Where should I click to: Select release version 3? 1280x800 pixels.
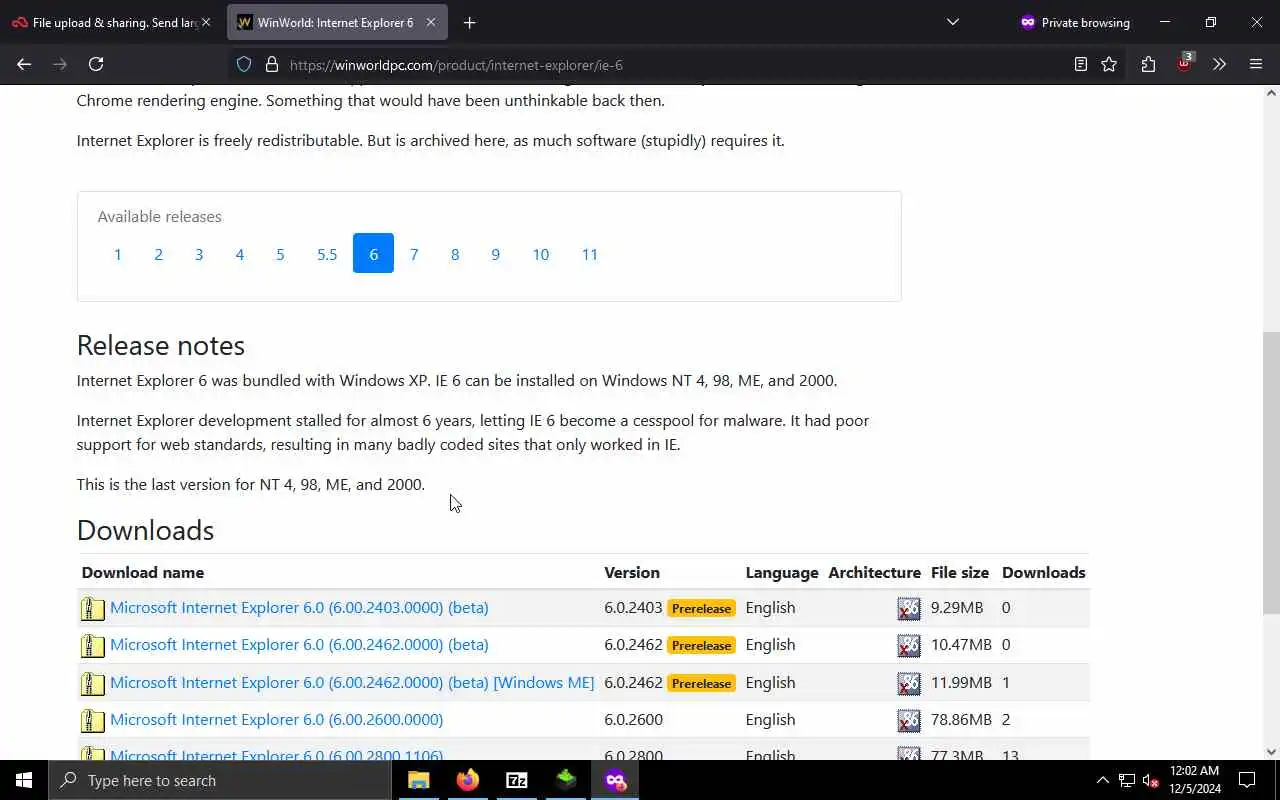click(x=199, y=254)
